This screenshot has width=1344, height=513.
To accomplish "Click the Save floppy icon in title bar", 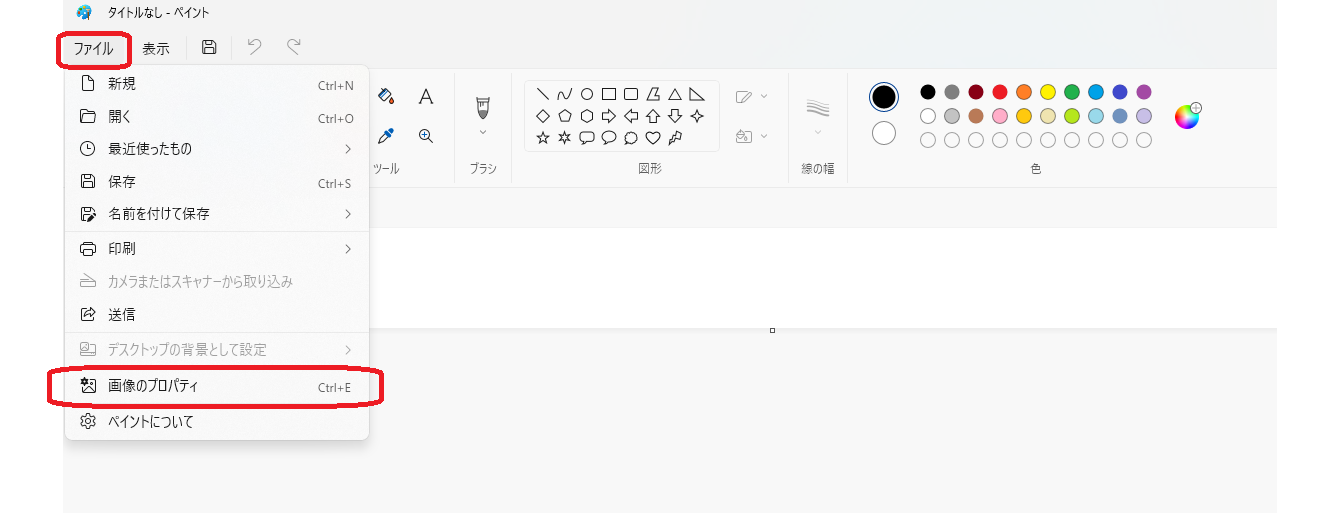I will coord(209,47).
